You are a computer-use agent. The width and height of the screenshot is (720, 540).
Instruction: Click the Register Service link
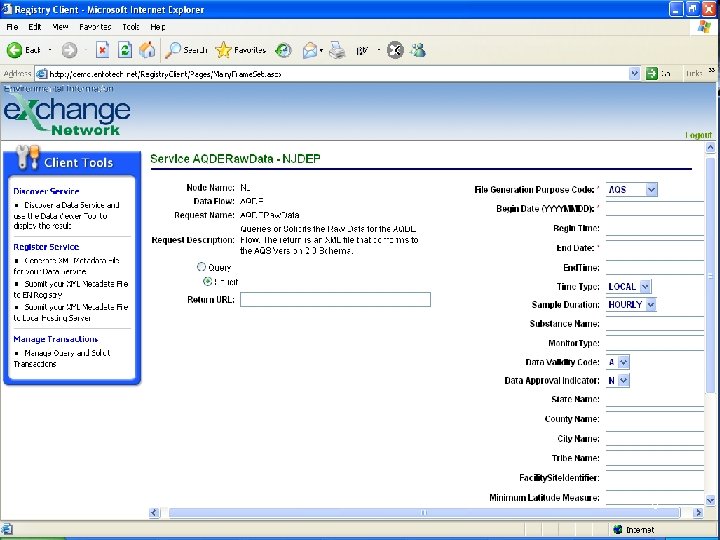pos(46,247)
